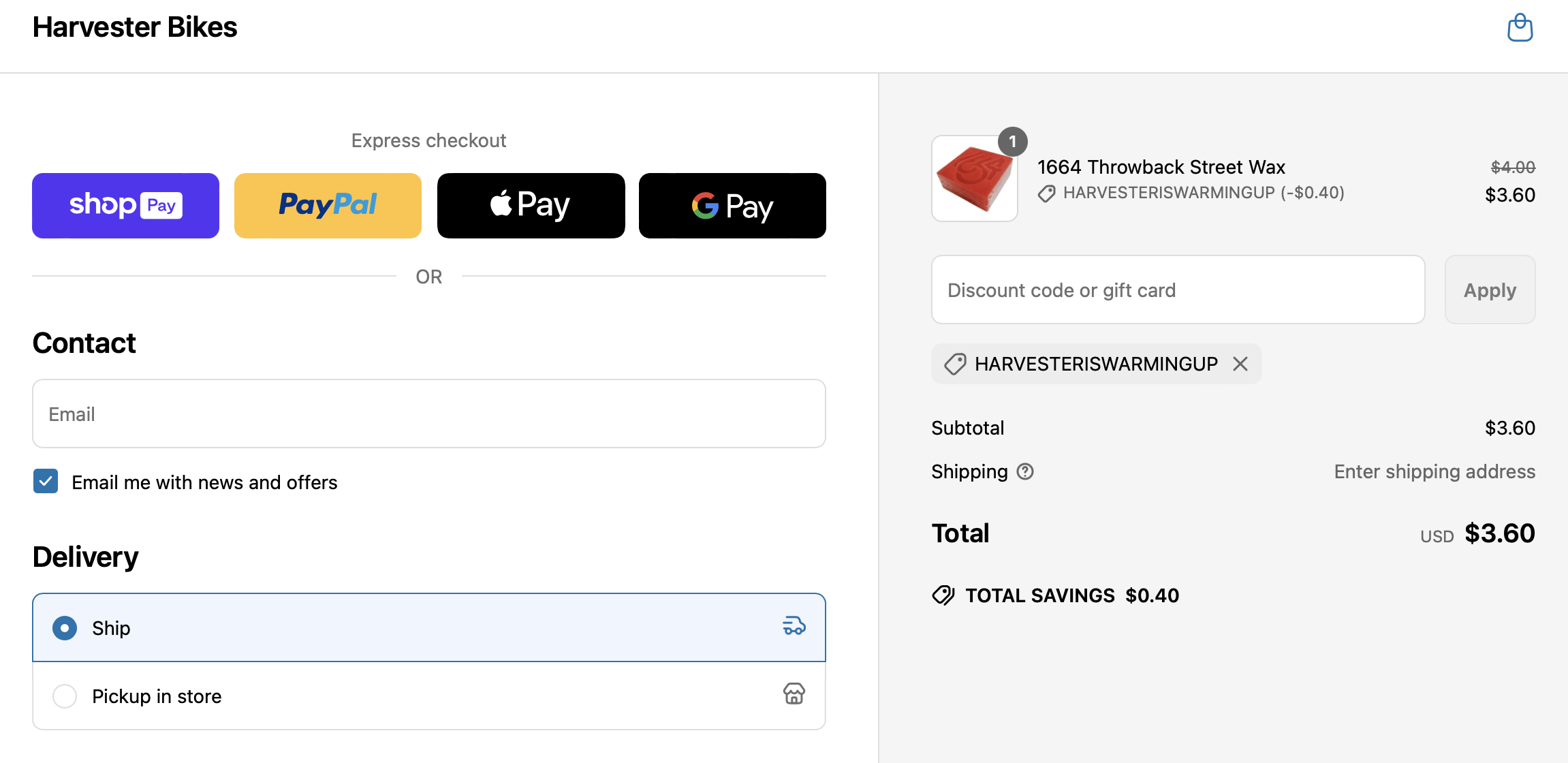
Task: Open the cart bag icon
Action: click(1520, 28)
